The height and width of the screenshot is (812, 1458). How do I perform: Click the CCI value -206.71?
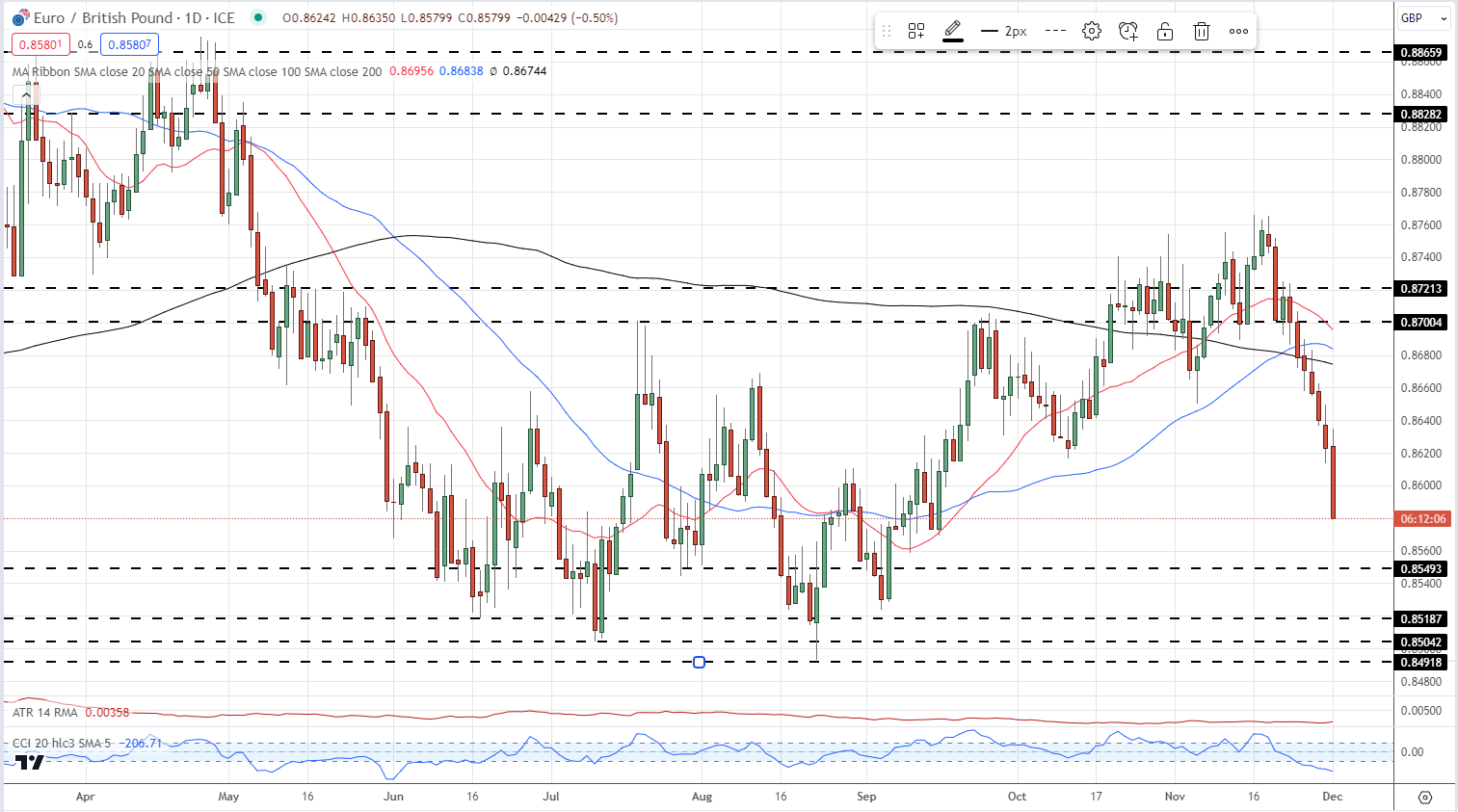point(141,744)
